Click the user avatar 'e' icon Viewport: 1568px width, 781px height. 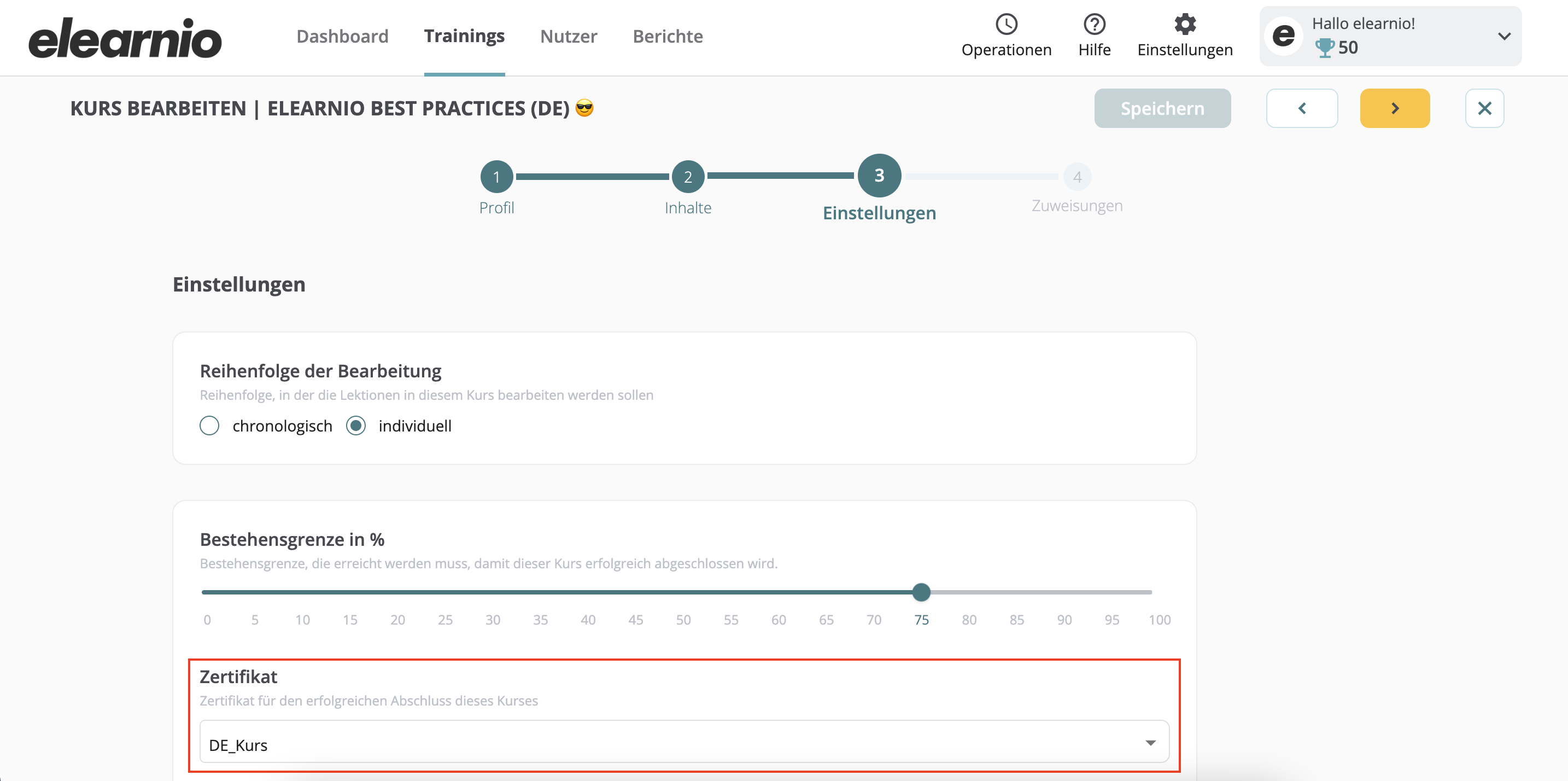click(1283, 36)
